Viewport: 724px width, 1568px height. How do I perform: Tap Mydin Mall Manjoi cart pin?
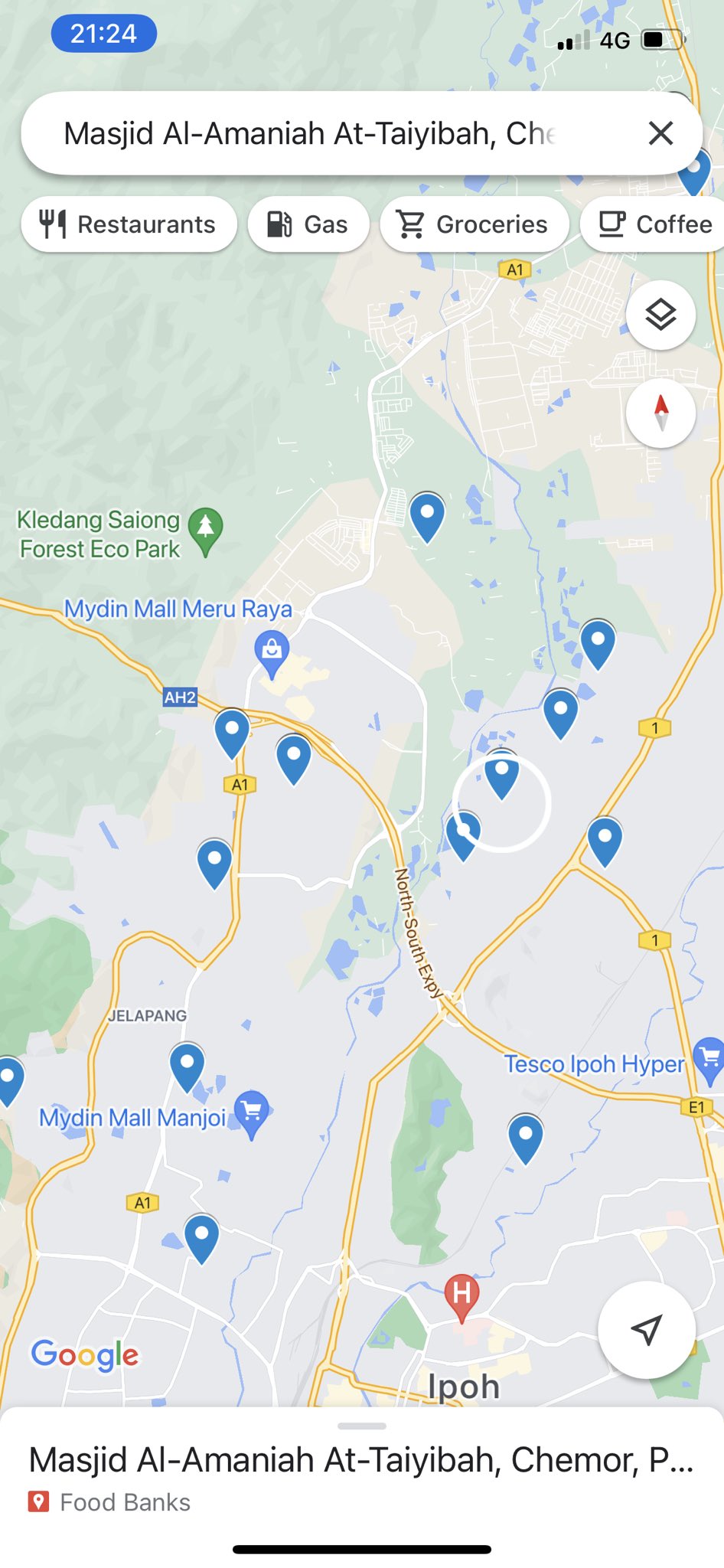pos(252,1115)
